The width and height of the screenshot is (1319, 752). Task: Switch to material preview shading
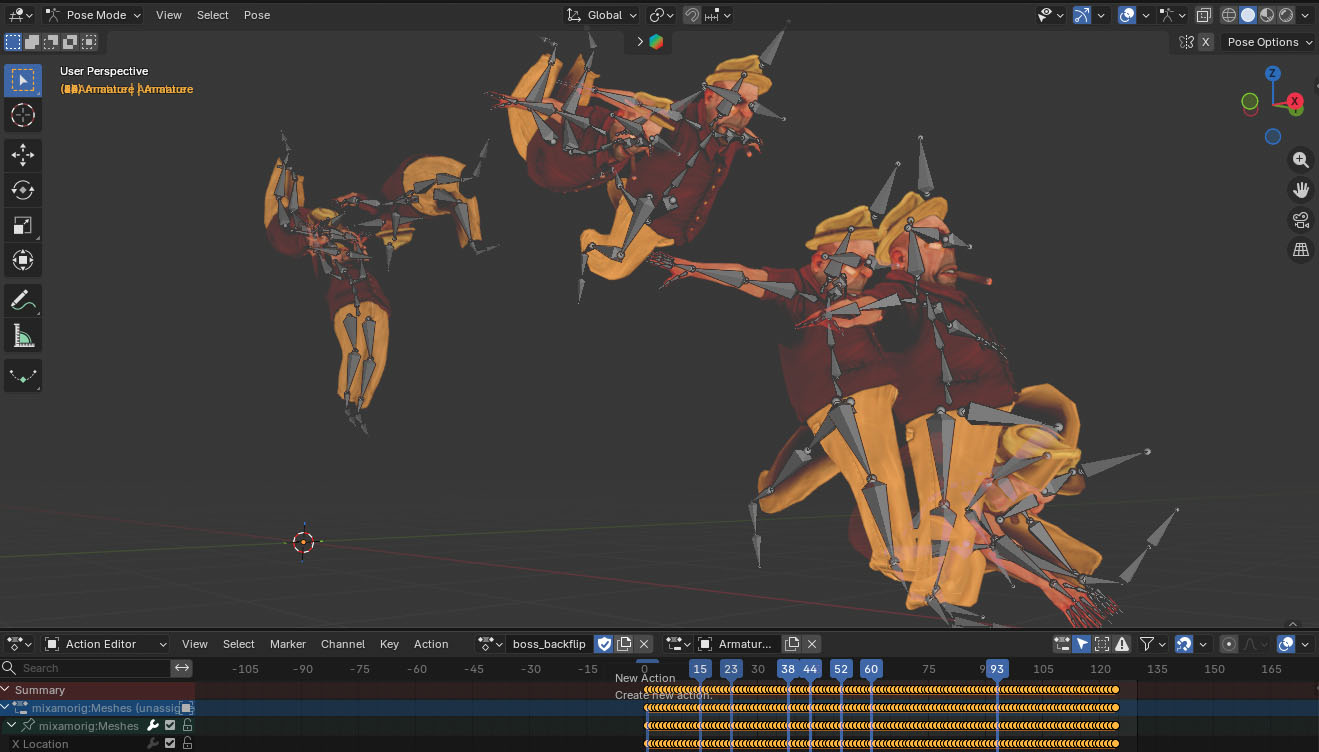[x=1267, y=15]
